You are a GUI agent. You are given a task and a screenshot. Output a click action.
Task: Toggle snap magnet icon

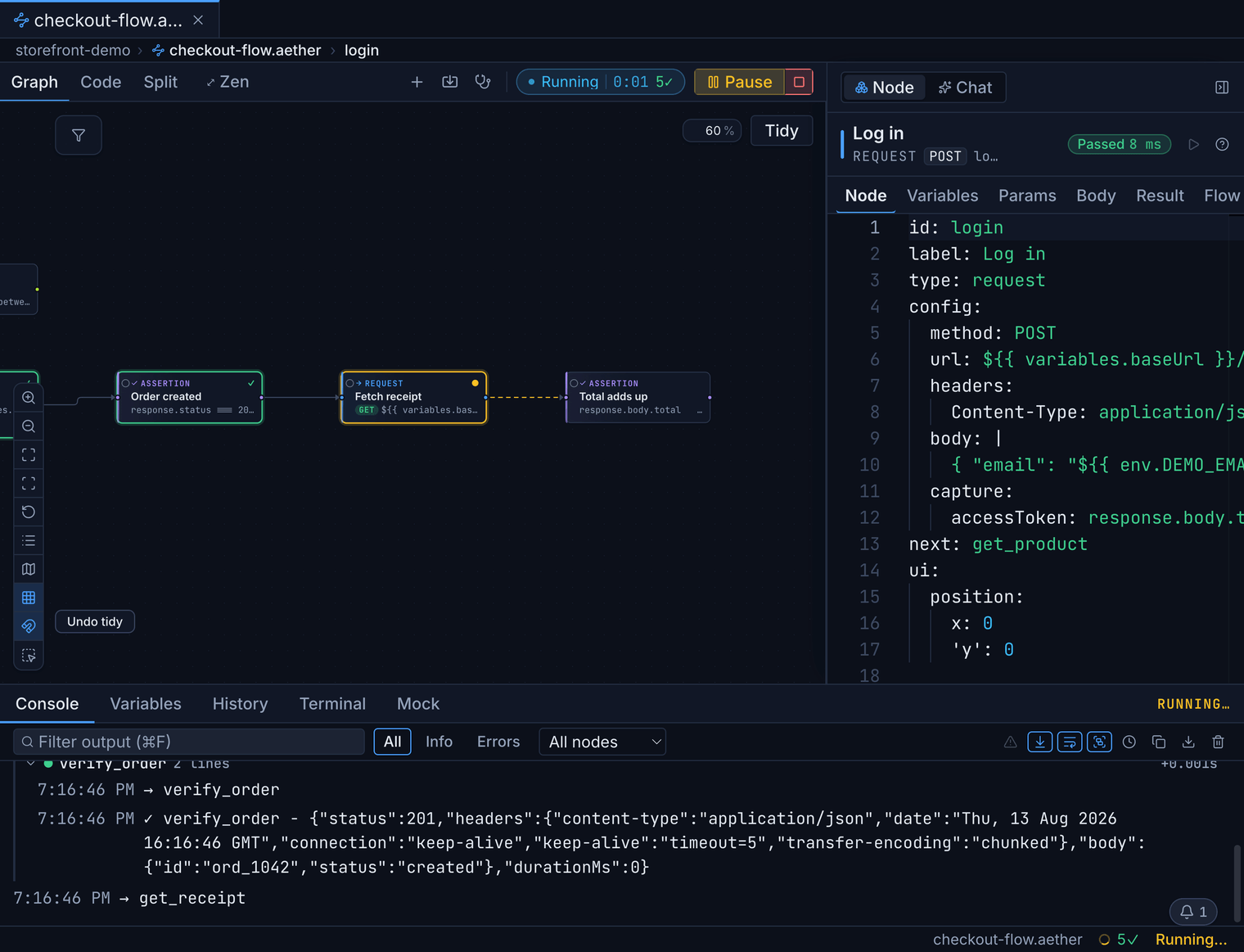29,626
